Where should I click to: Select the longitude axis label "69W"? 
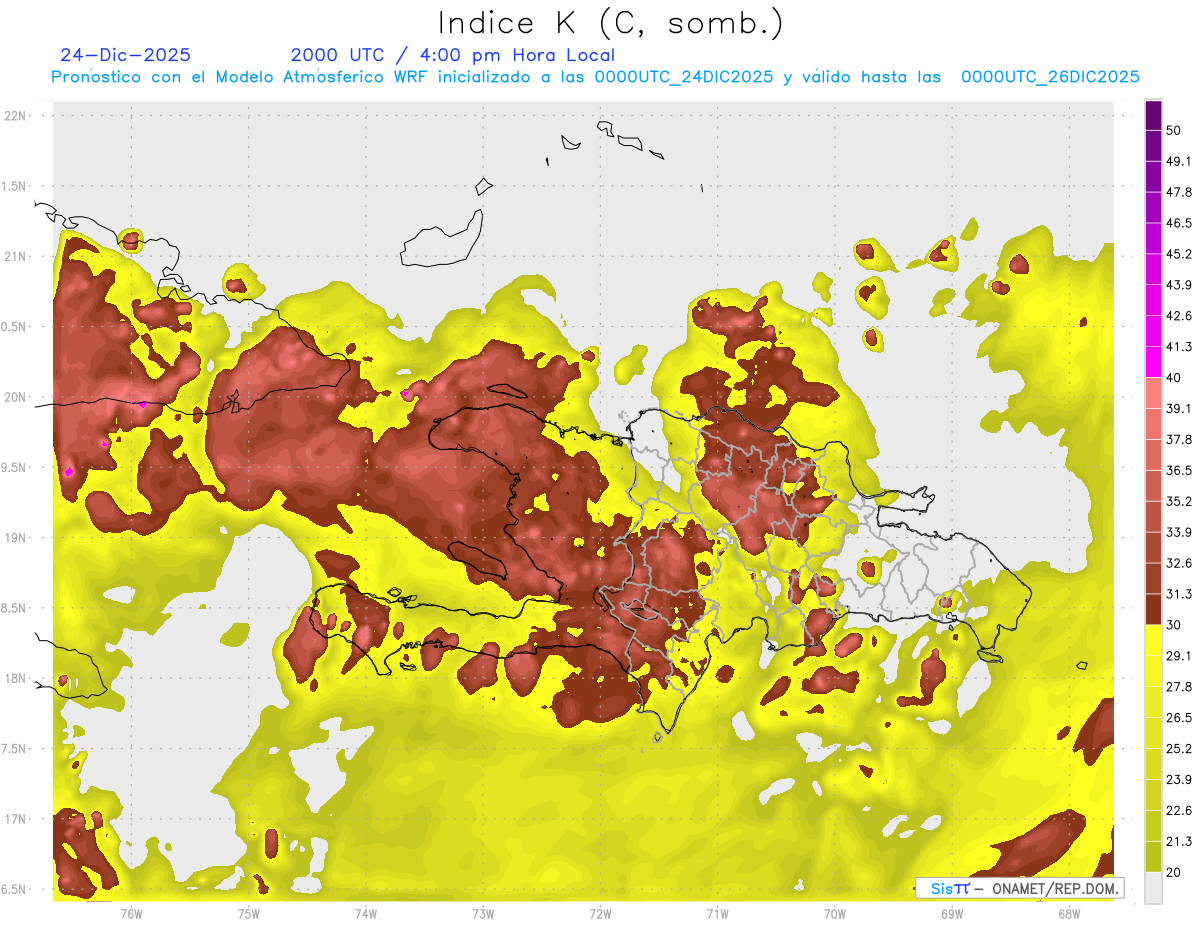pos(952,914)
